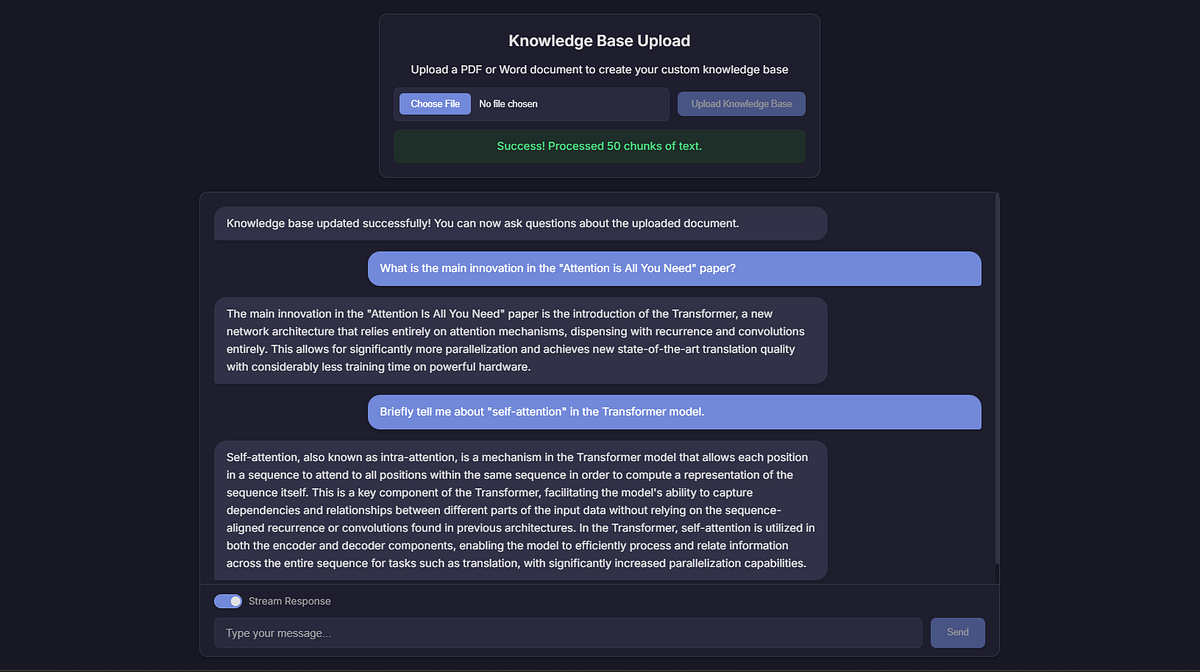Select the Success Processed 50 chunks banner
The height and width of the screenshot is (672, 1200).
pyautogui.click(x=599, y=145)
